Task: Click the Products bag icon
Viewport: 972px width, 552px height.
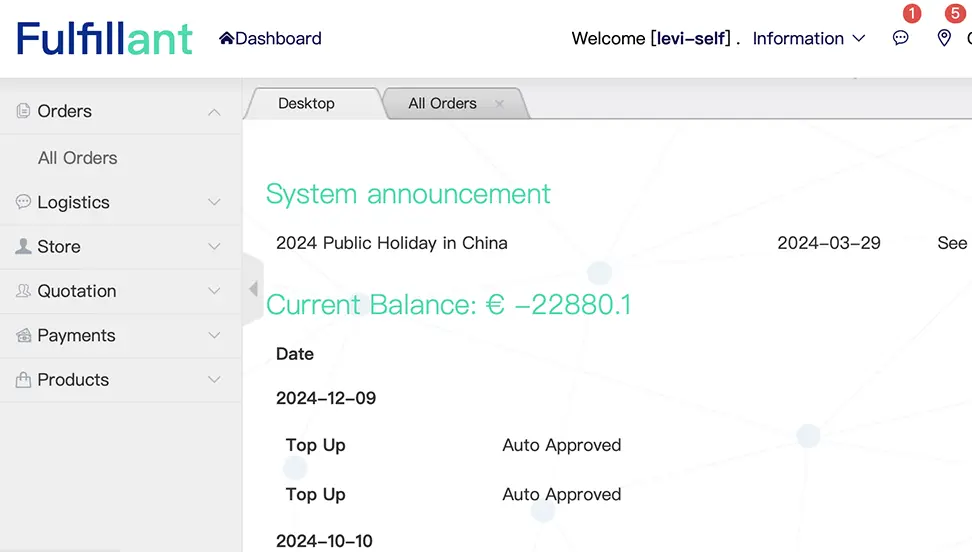Action: click(23, 380)
